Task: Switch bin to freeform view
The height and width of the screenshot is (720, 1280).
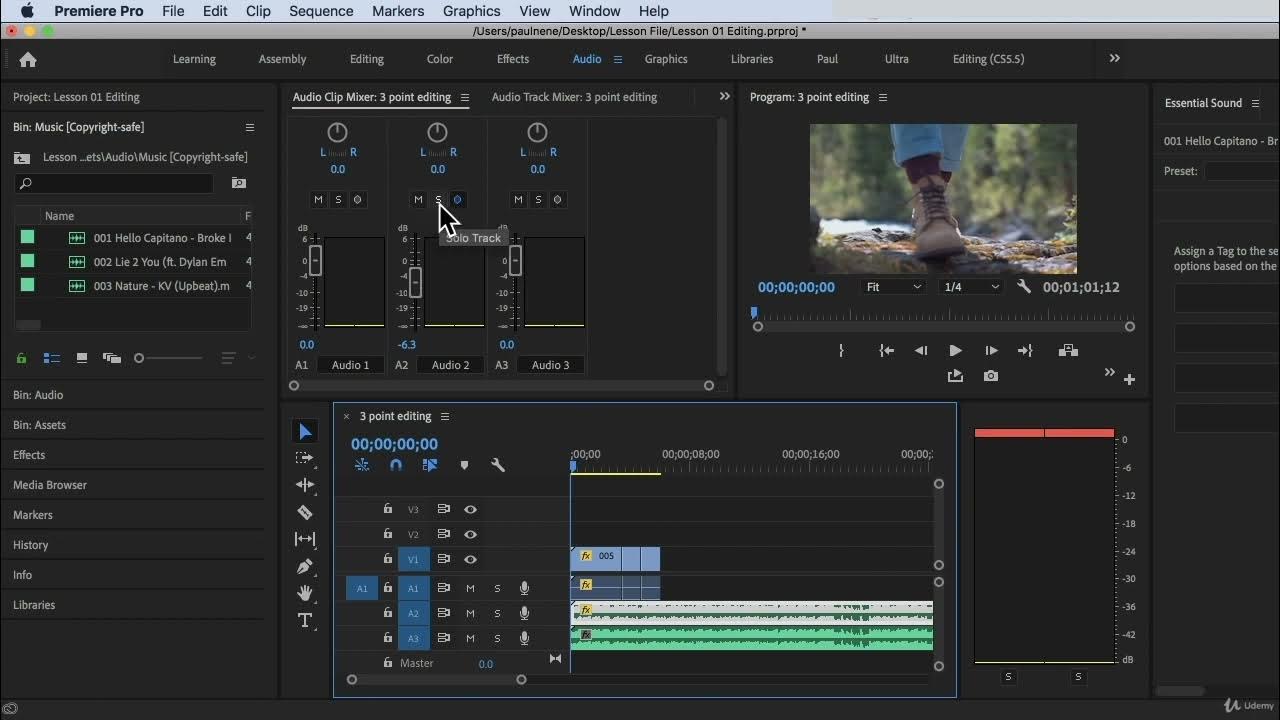Action: pyautogui.click(x=111, y=358)
